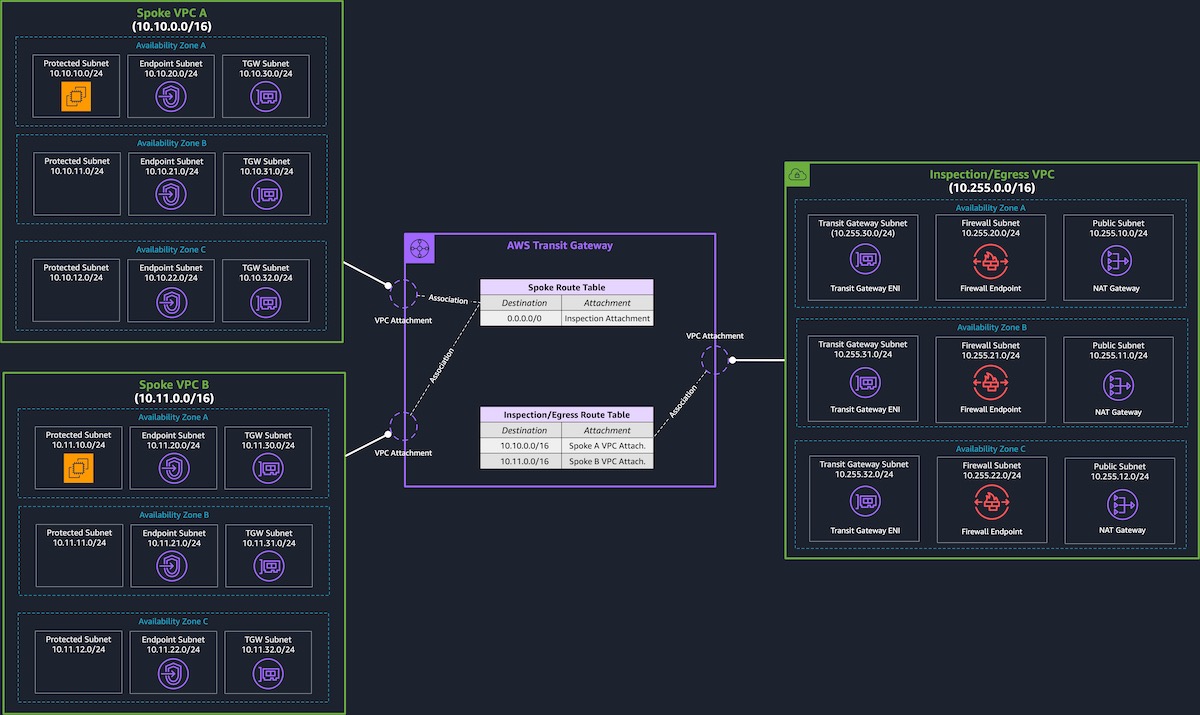Click the AWS Transit Gateway icon in box corner
Viewport: 1200px width, 715px height.
point(417,246)
